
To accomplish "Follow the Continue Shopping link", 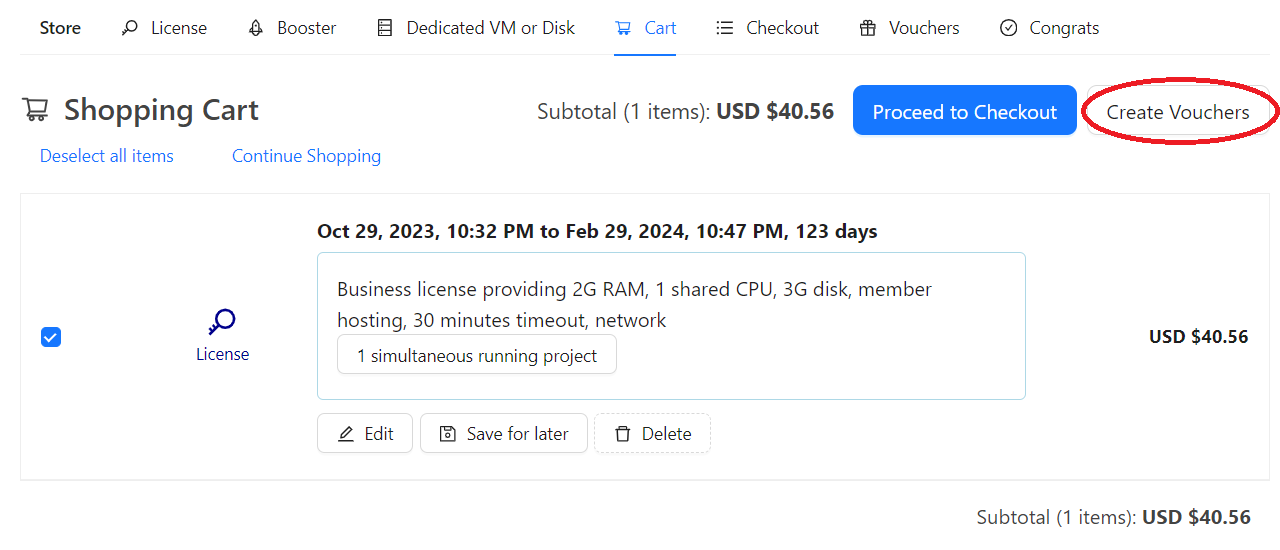I will click(x=306, y=156).
